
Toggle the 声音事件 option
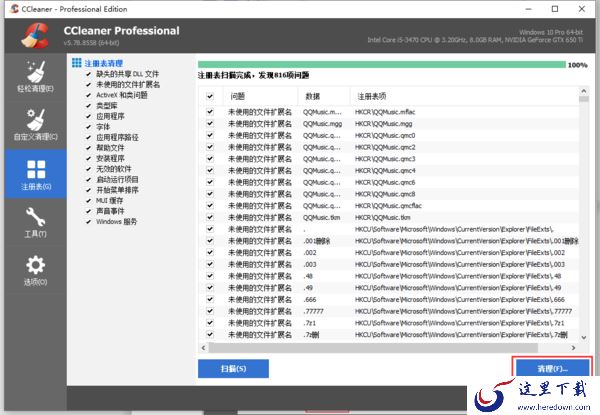(88, 211)
